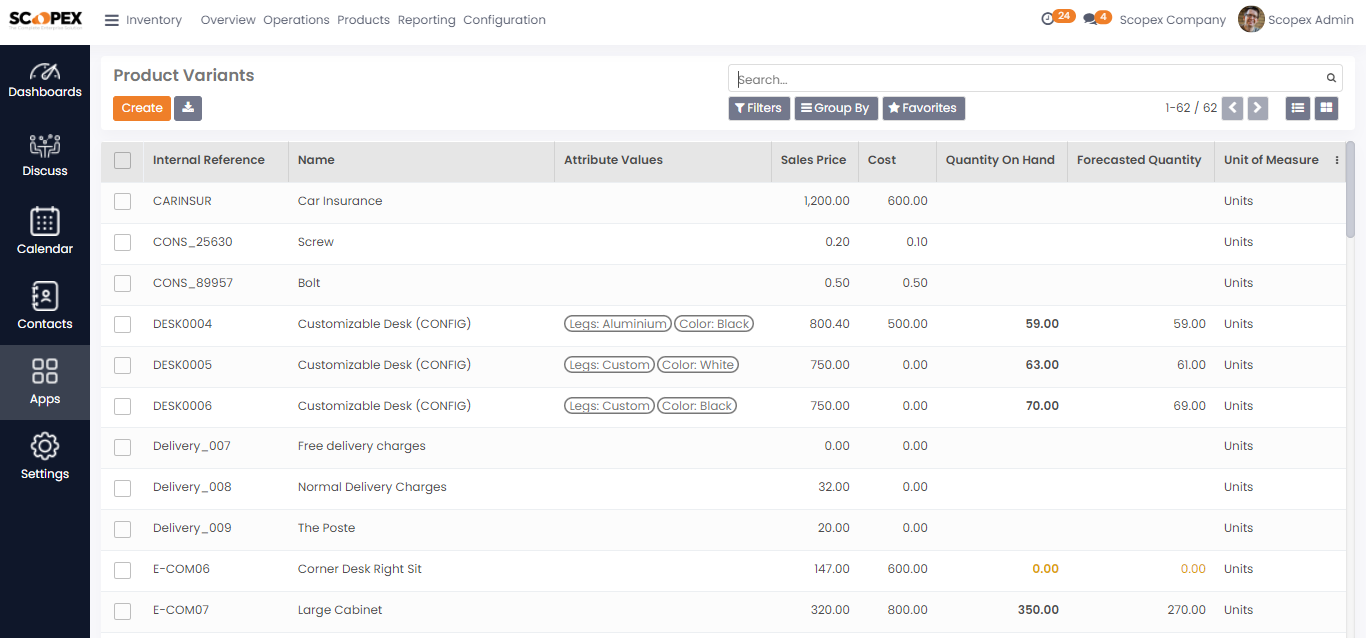Click the download export icon button
The height and width of the screenshot is (638, 1366).
point(188,108)
